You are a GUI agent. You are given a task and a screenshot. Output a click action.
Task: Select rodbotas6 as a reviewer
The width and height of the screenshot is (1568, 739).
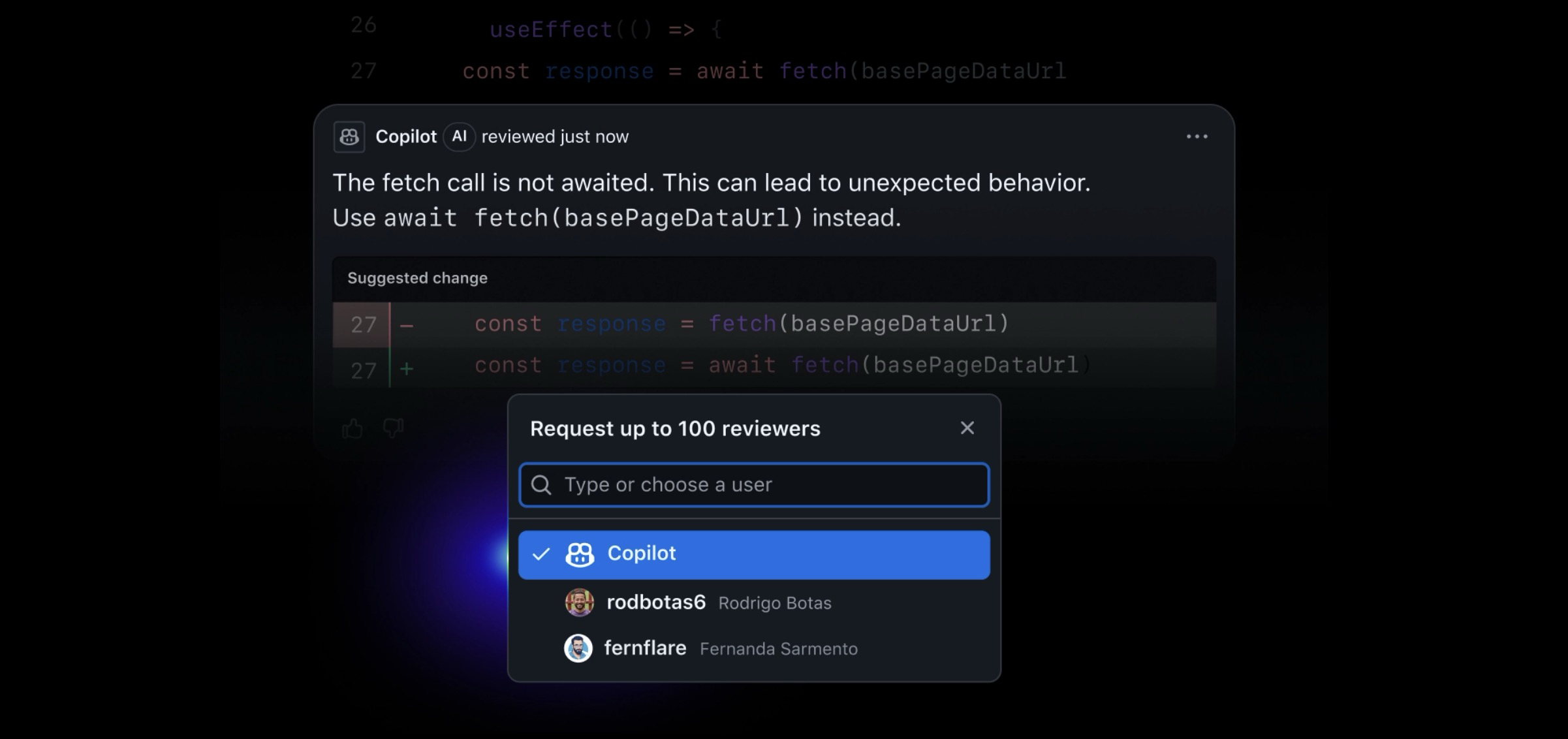pos(655,603)
